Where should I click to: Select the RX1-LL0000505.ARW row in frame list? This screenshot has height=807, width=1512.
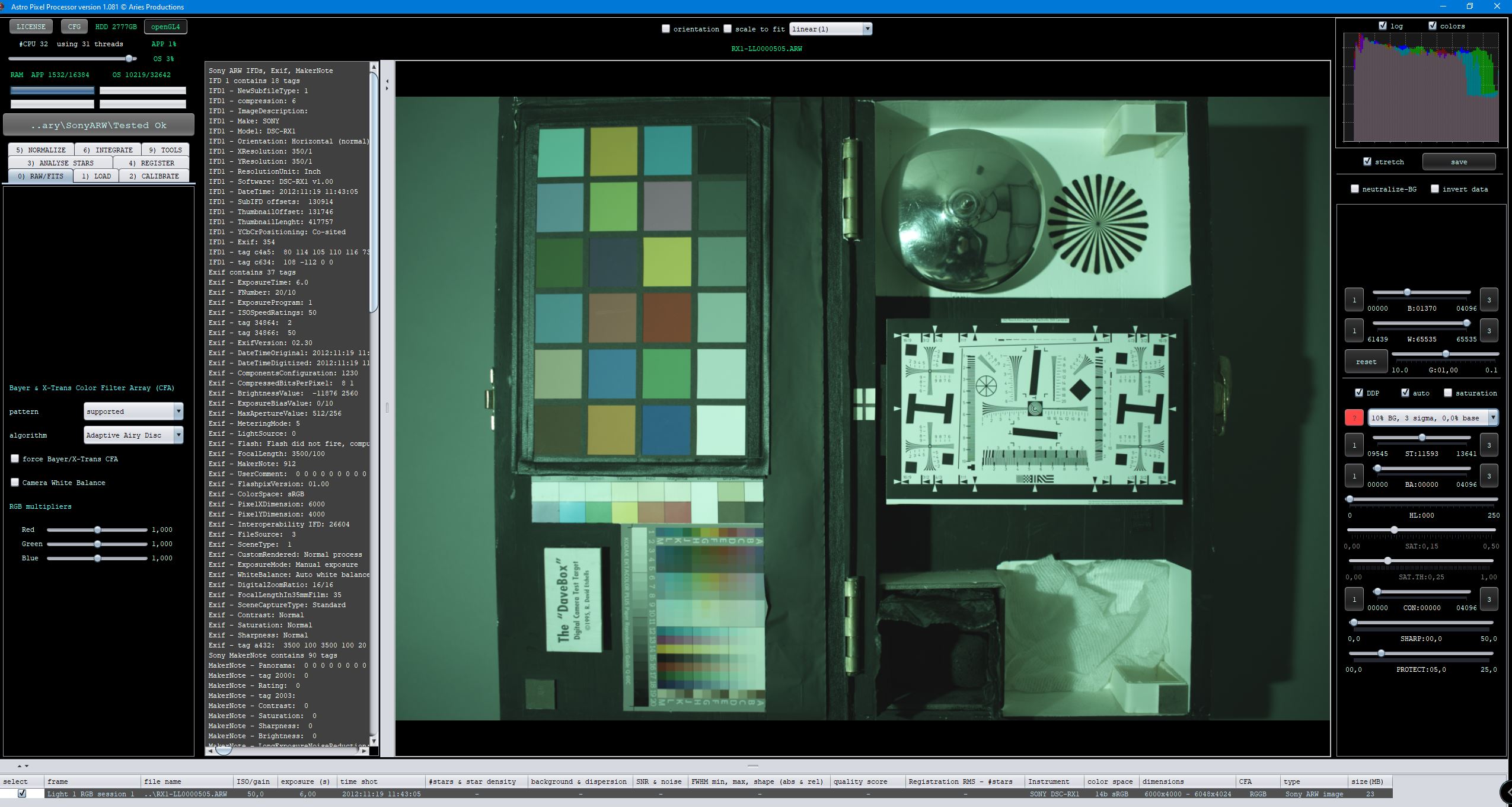tap(186, 794)
